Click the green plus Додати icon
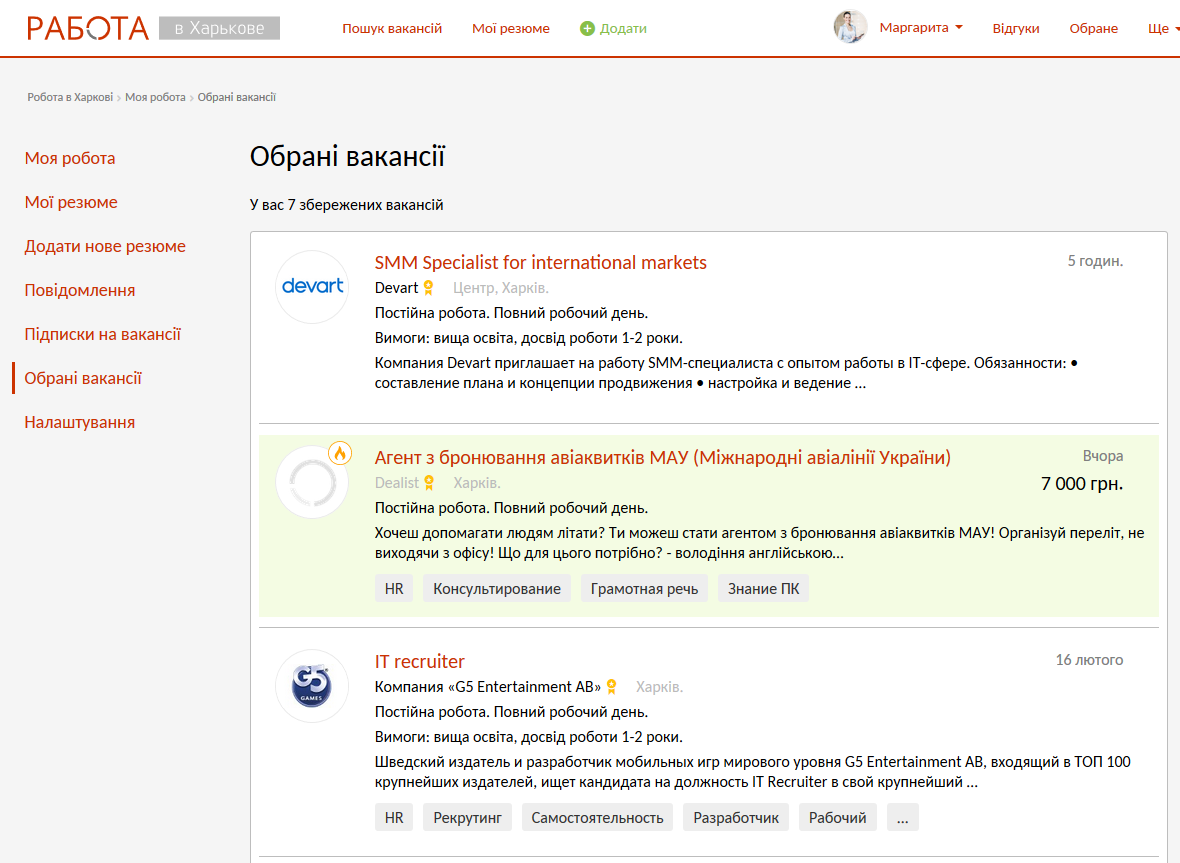The width and height of the screenshot is (1180, 863). [x=587, y=29]
